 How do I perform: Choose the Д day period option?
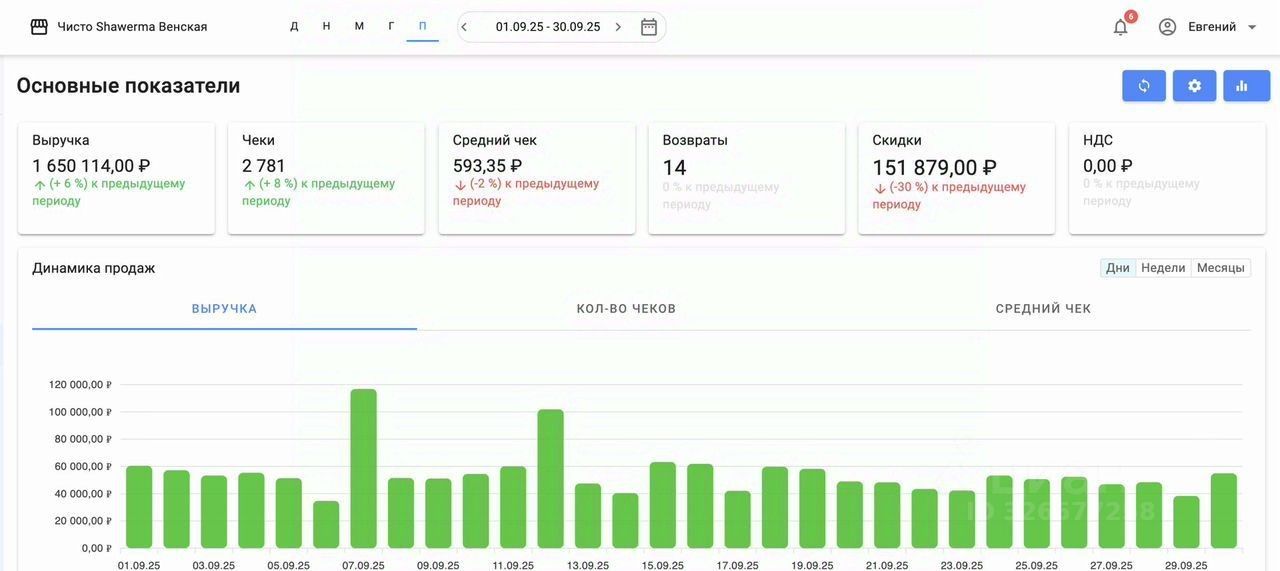294,27
